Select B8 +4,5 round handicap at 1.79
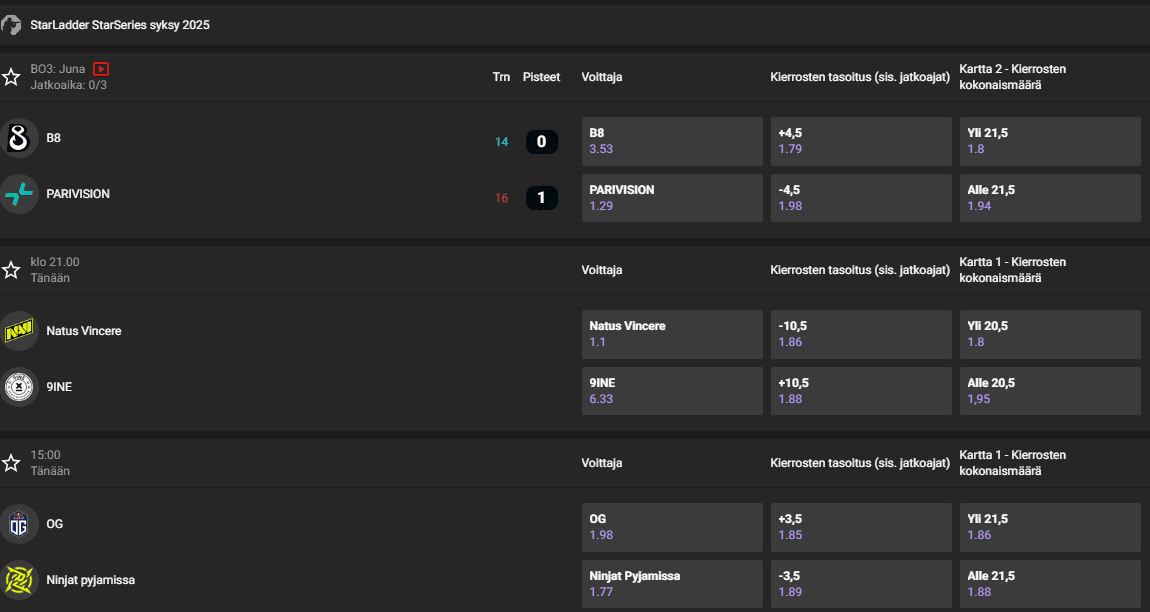The width and height of the screenshot is (1150, 612). (861, 141)
